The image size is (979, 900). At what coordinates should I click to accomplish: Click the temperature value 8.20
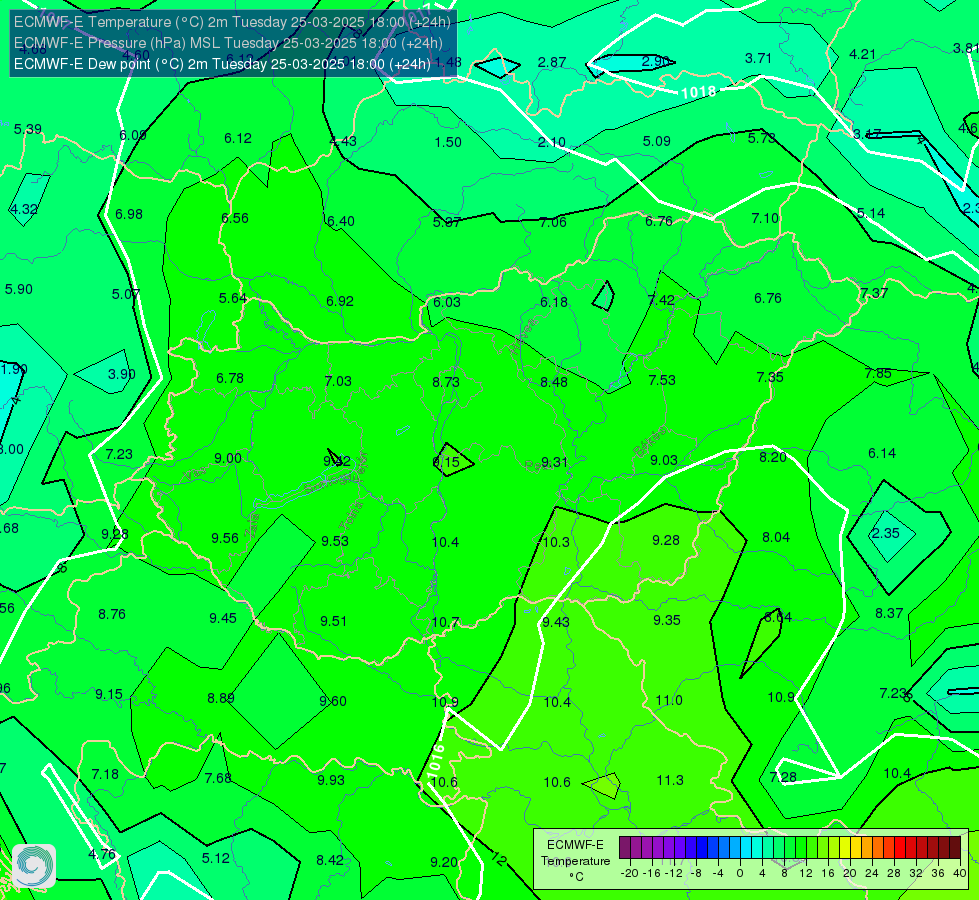[772, 457]
